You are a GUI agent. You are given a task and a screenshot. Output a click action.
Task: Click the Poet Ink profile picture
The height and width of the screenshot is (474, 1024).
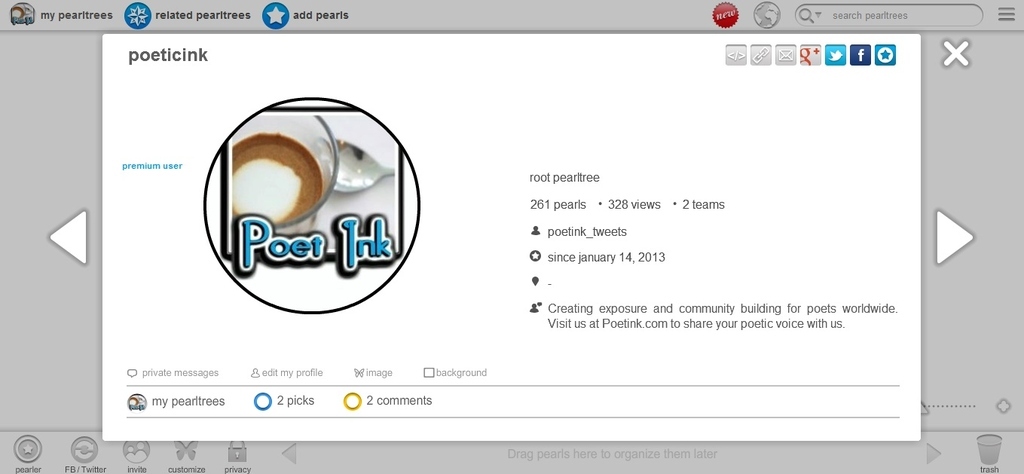coord(312,205)
